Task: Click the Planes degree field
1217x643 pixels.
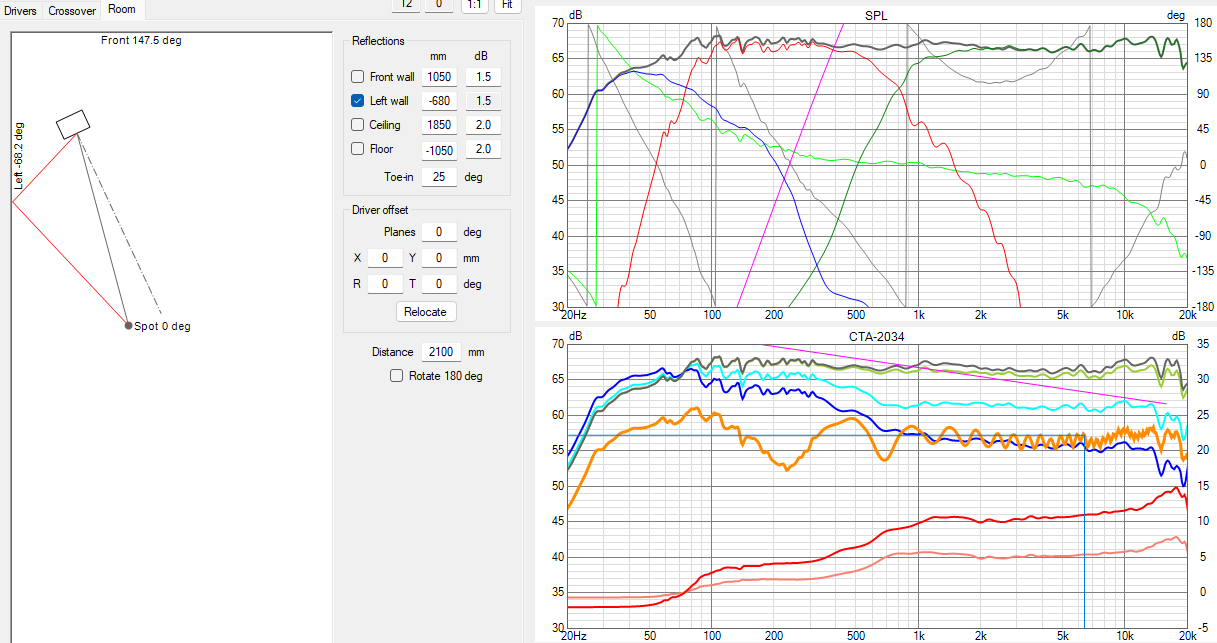Action: click(439, 232)
